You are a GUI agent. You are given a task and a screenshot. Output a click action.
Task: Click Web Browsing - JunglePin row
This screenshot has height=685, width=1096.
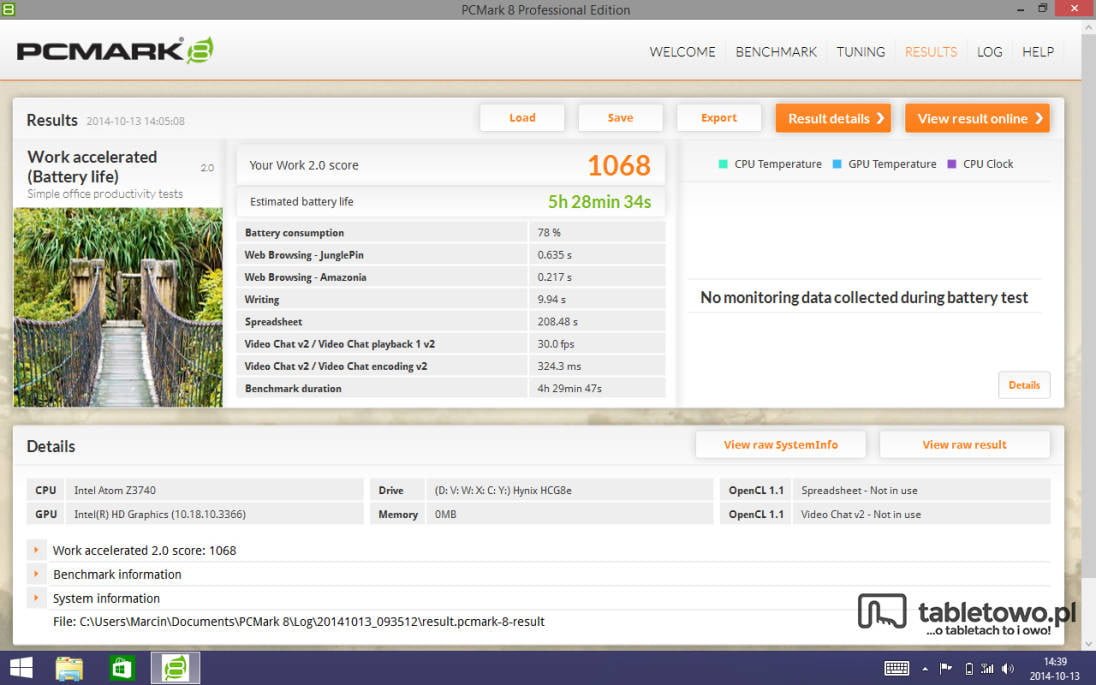click(x=451, y=254)
